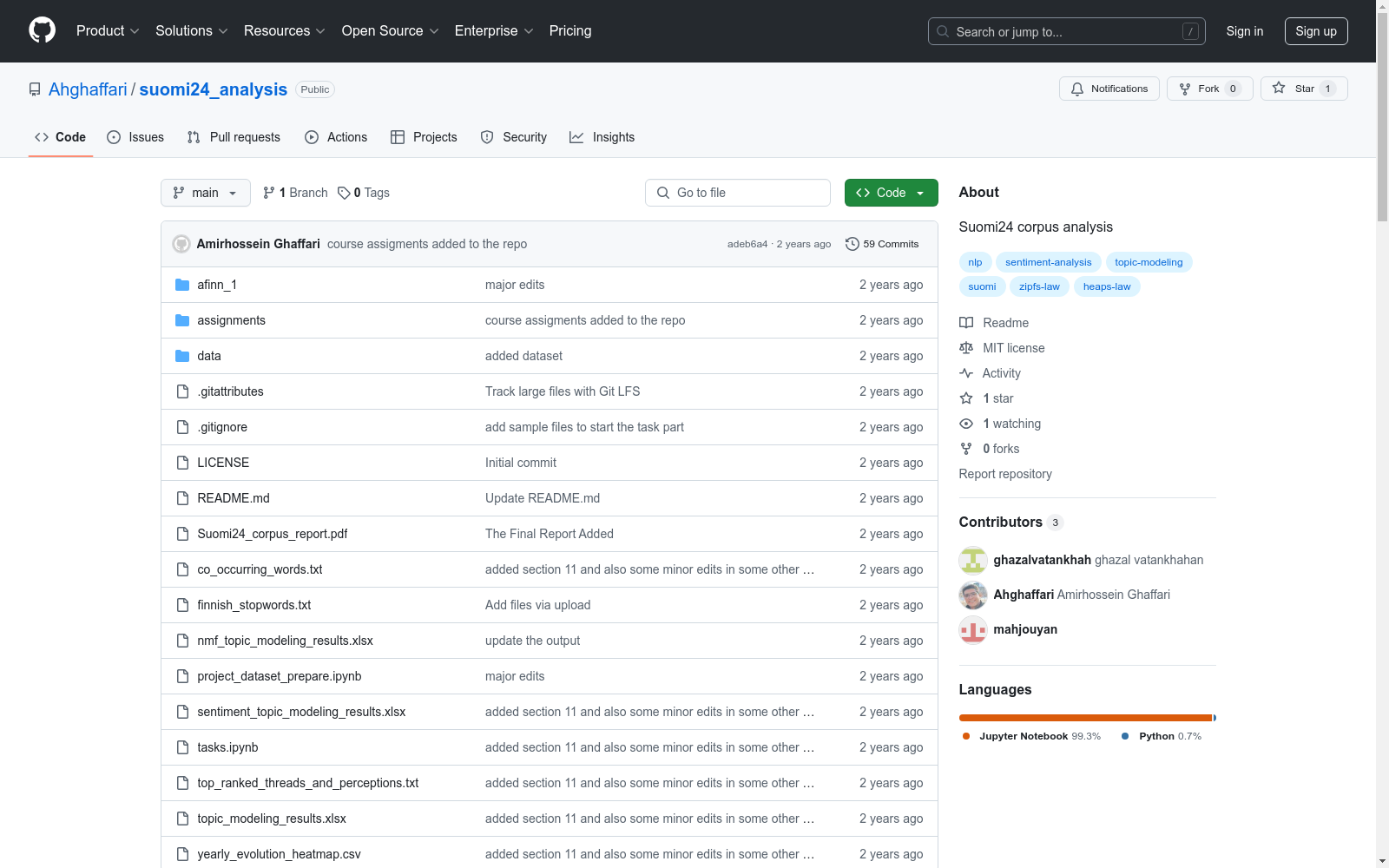Image resolution: width=1389 pixels, height=868 pixels.
Task: Click the Jupyter Notebook language bar segment
Action: coord(1085,718)
